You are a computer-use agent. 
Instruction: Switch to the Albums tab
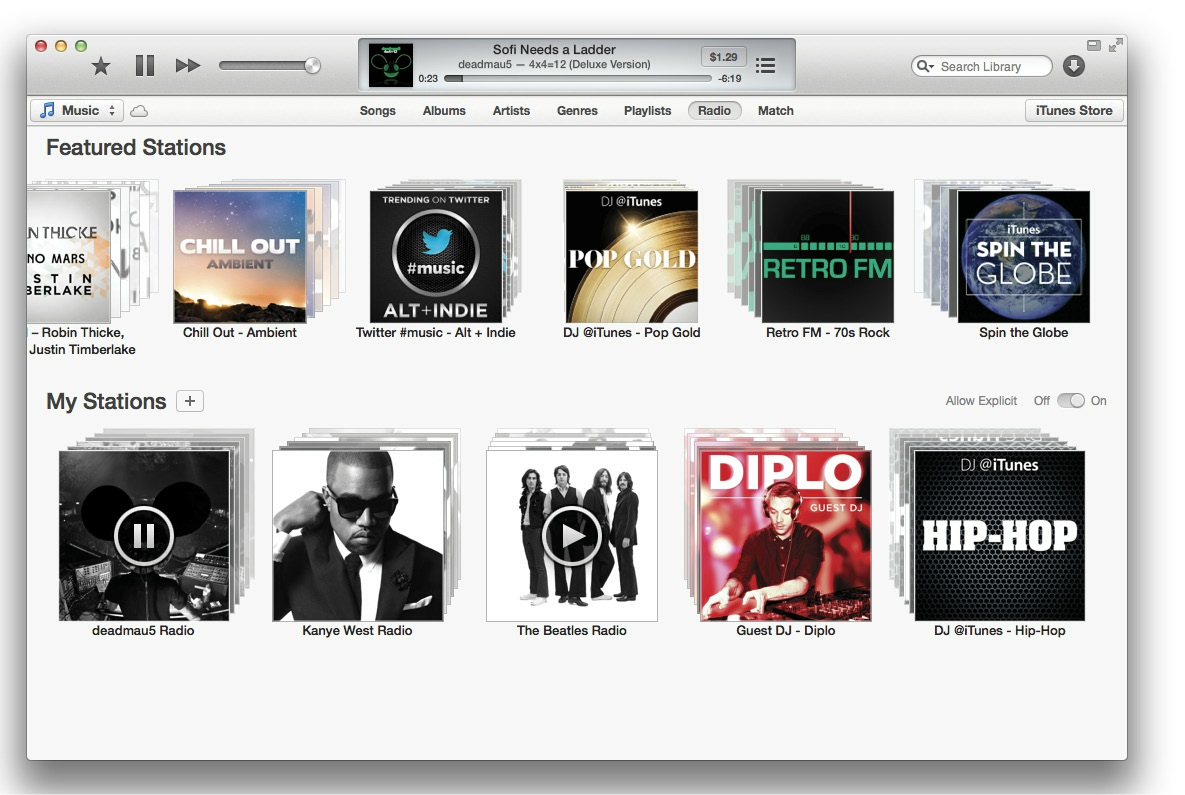click(444, 110)
